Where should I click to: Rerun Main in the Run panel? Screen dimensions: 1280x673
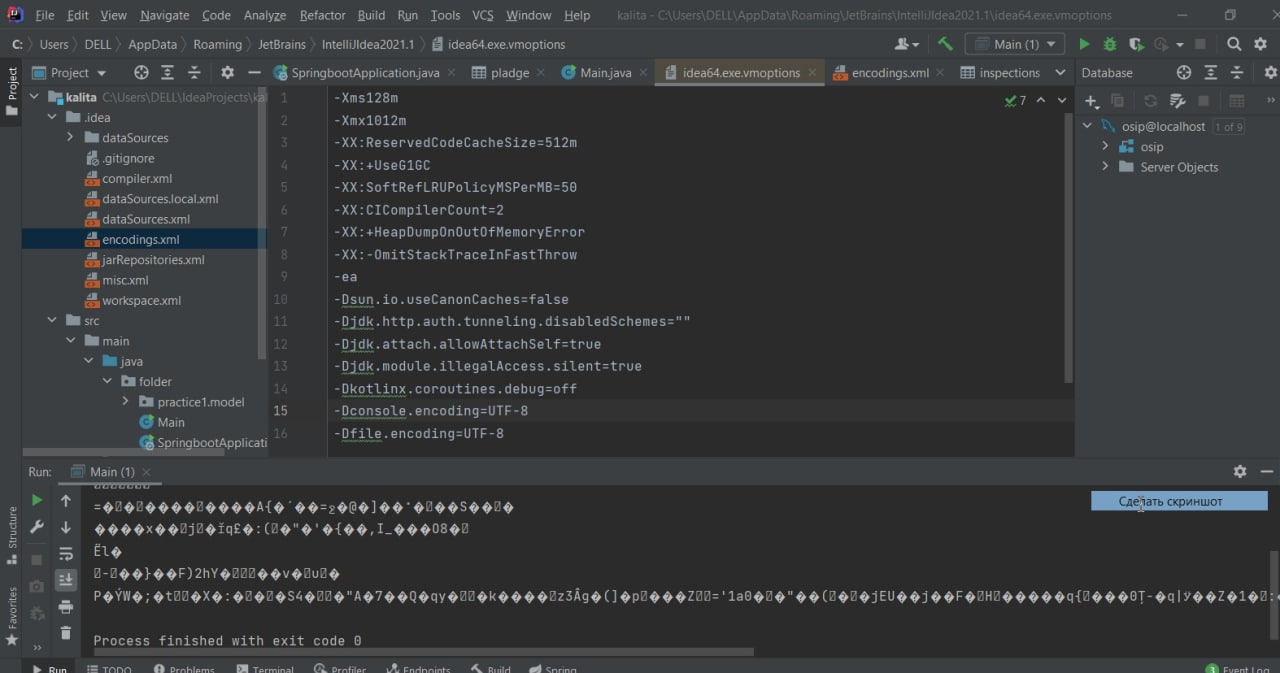pos(37,500)
